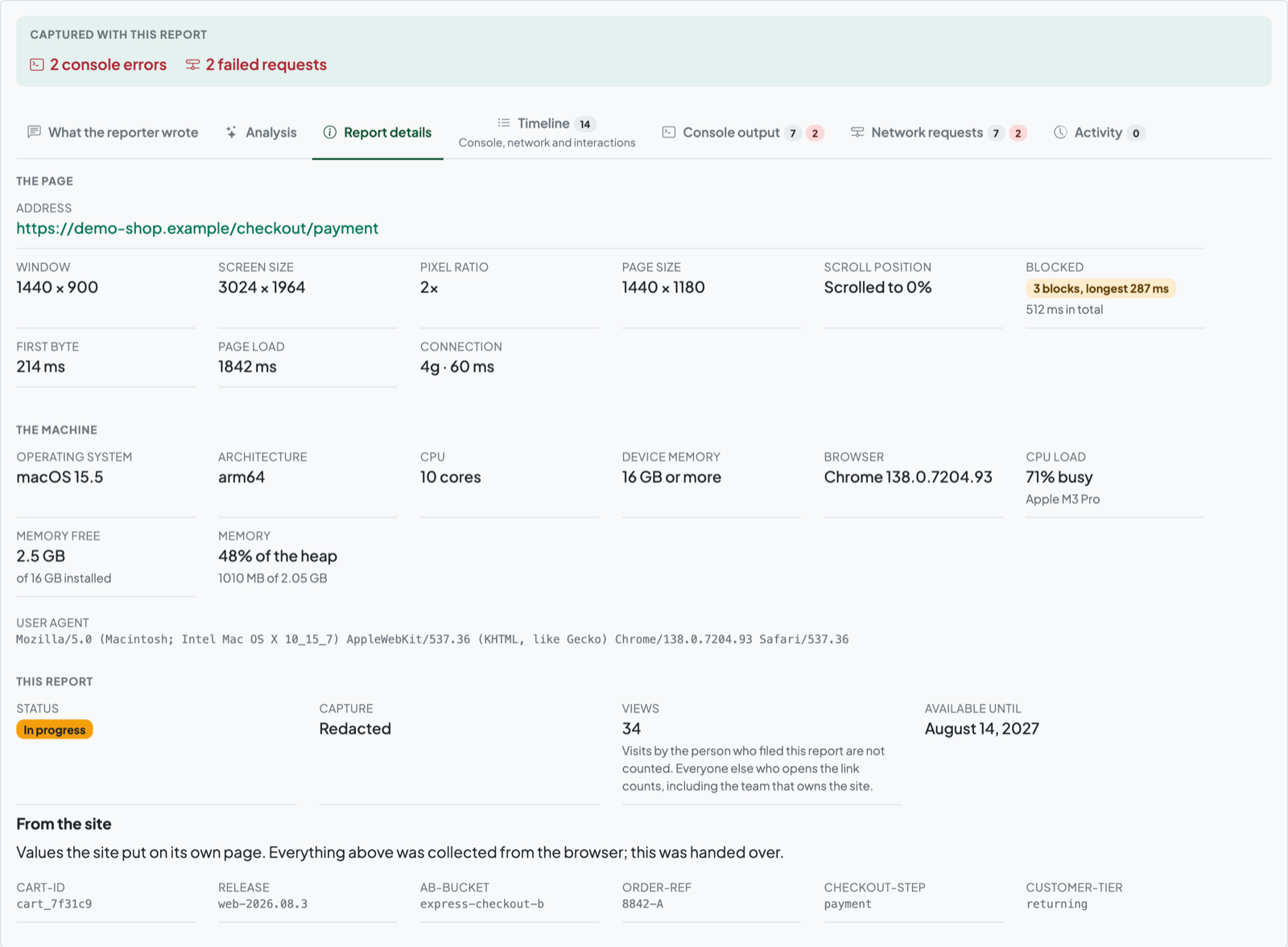Click the Timeline count badge 14
Screen dimensions: 1288x947
[x=585, y=124]
